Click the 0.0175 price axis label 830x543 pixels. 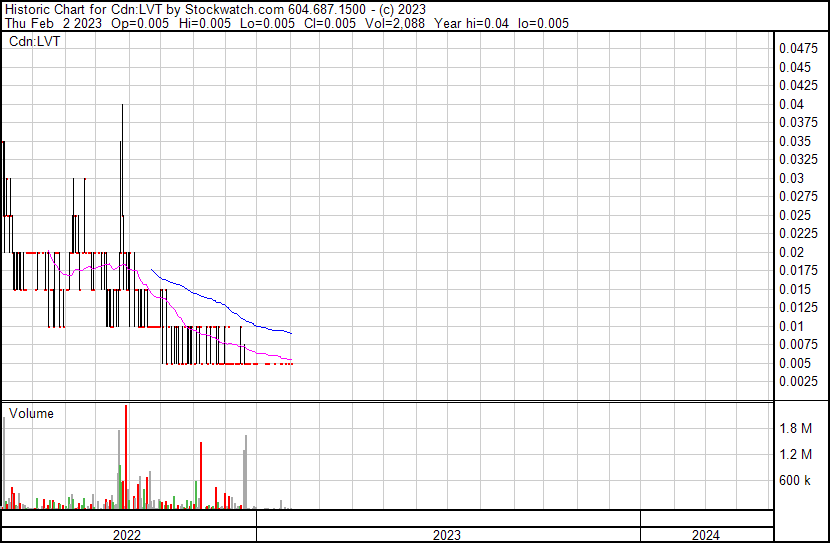(x=798, y=270)
